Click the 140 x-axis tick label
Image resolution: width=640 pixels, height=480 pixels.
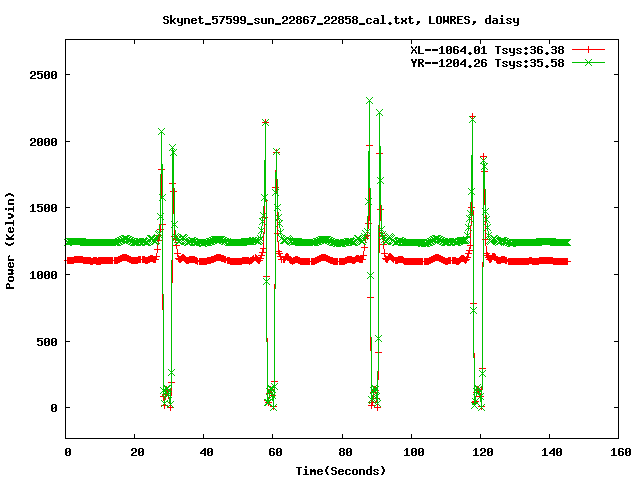552,452
